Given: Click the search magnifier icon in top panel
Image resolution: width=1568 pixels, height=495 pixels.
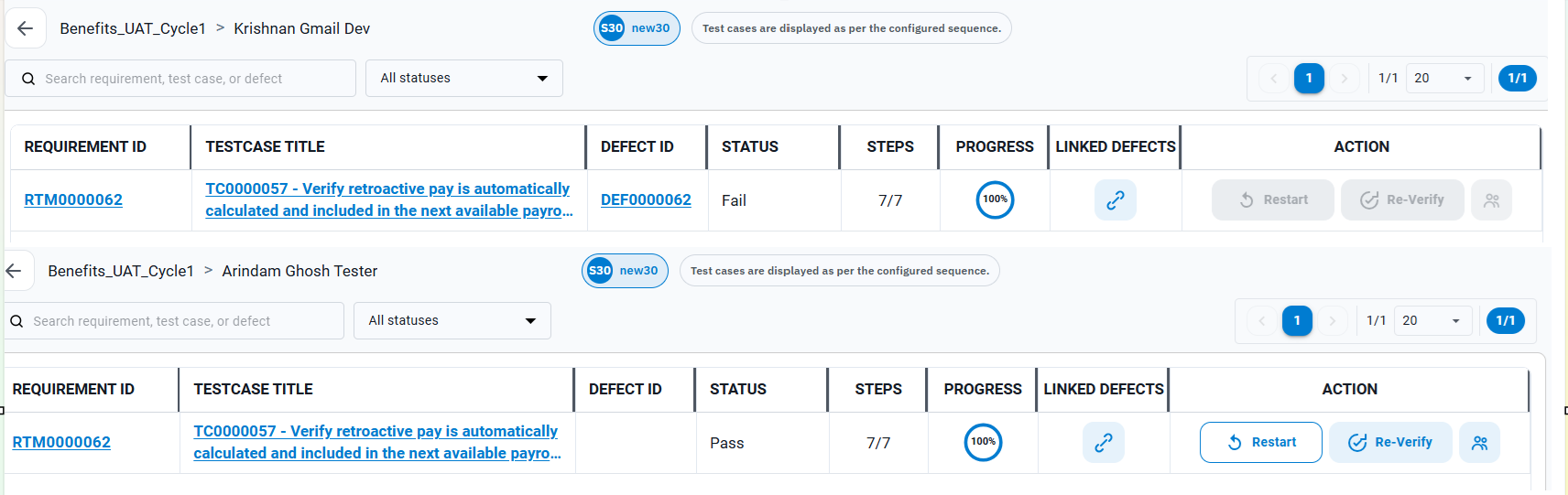Looking at the screenshot, I should pyautogui.click(x=28, y=79).
